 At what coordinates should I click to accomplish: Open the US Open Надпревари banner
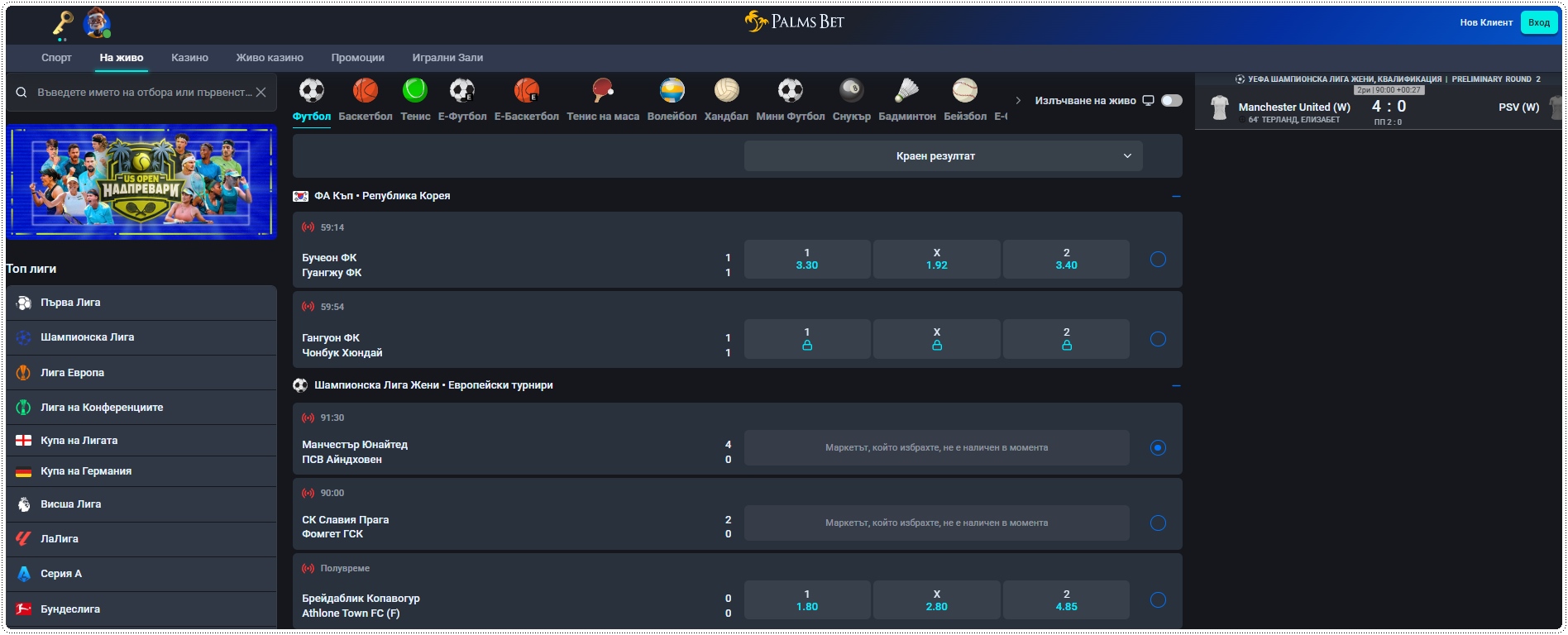click(x=141, y=182)
